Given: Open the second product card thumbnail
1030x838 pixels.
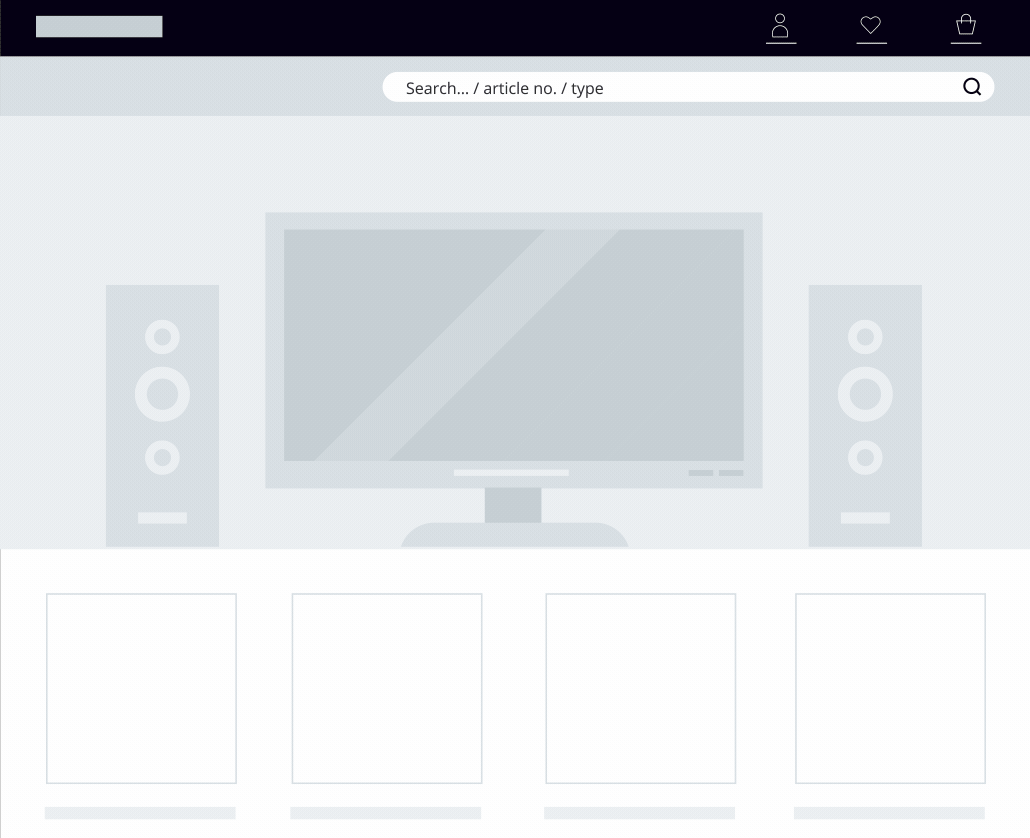Looking at the screenshot, I should click(387, 688).
